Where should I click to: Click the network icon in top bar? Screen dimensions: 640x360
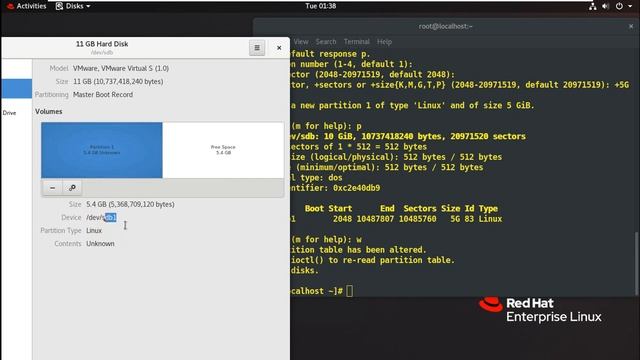592,6
